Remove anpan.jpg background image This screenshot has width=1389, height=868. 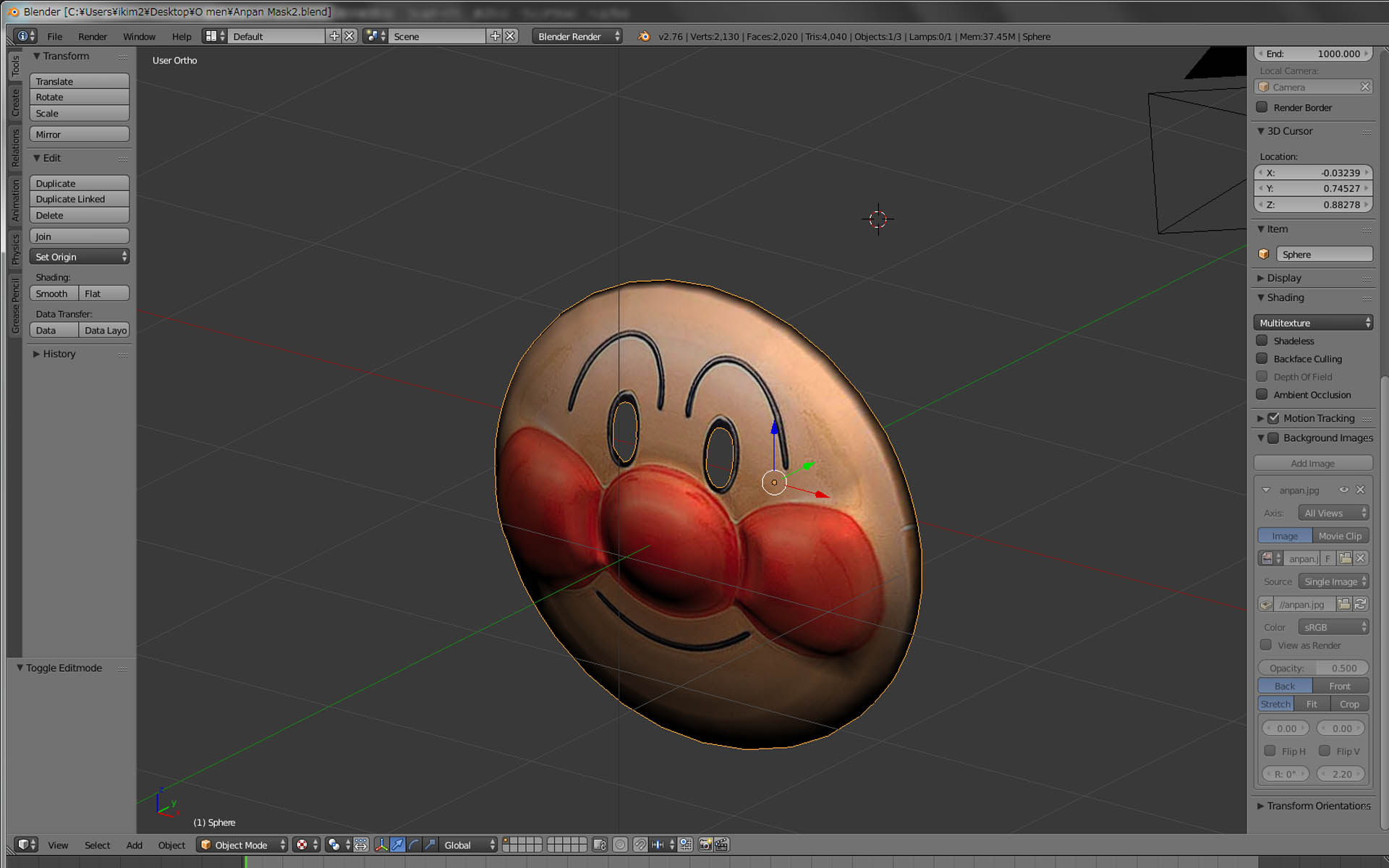click(x=1360, y=490)
